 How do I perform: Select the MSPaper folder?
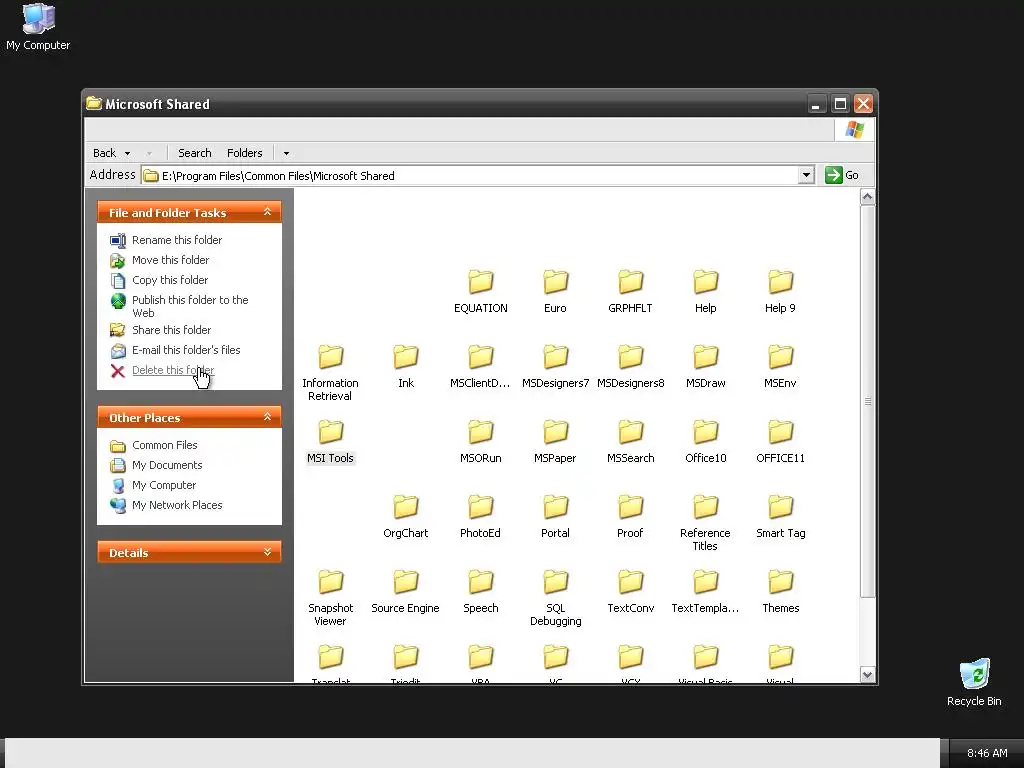point(556,441)
